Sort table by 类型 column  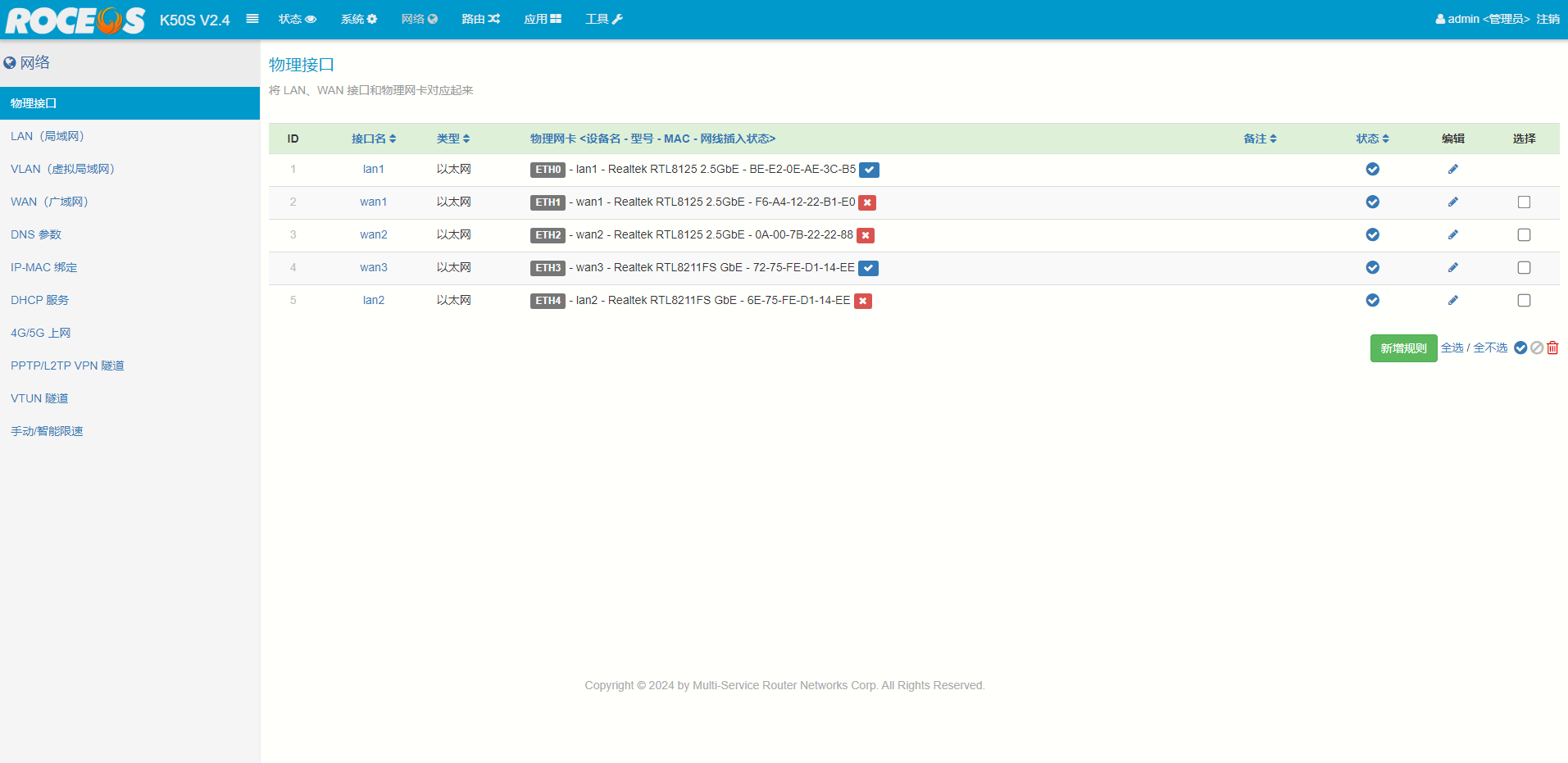point(453,139)
